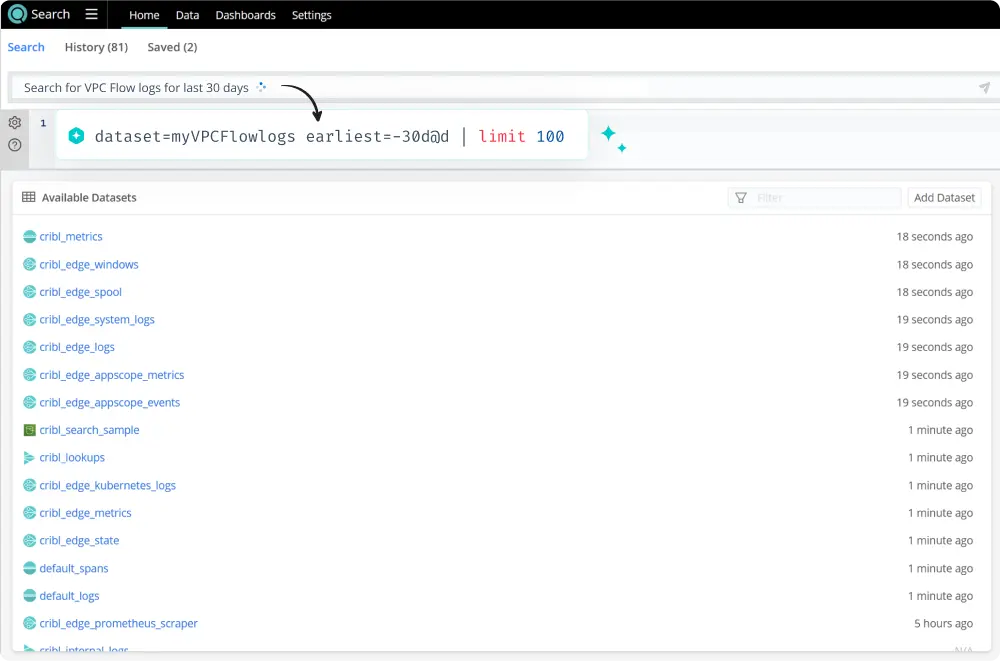Click the default_spans dataset icon
Viewport: 1000px width, 661px height.
(x=29, y=568)
